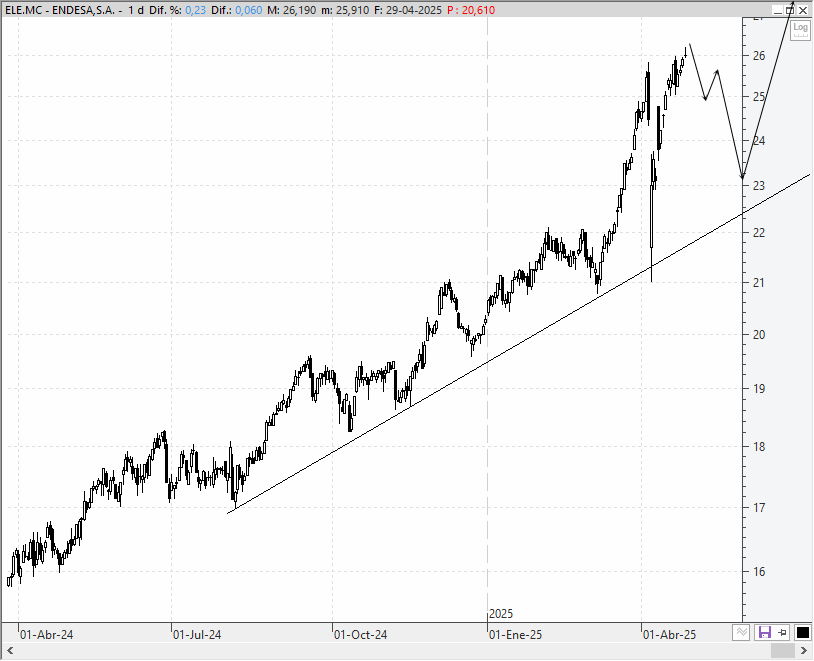Click the 17 price axis label

tap(759, 507)
